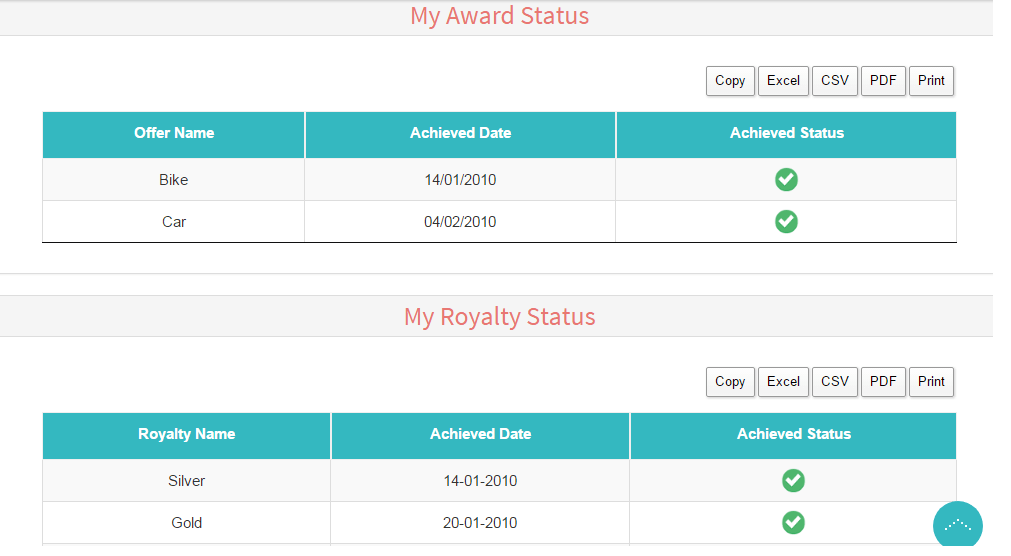
Task: Copy the My Royalty Status table
Action: coord(730,382)
